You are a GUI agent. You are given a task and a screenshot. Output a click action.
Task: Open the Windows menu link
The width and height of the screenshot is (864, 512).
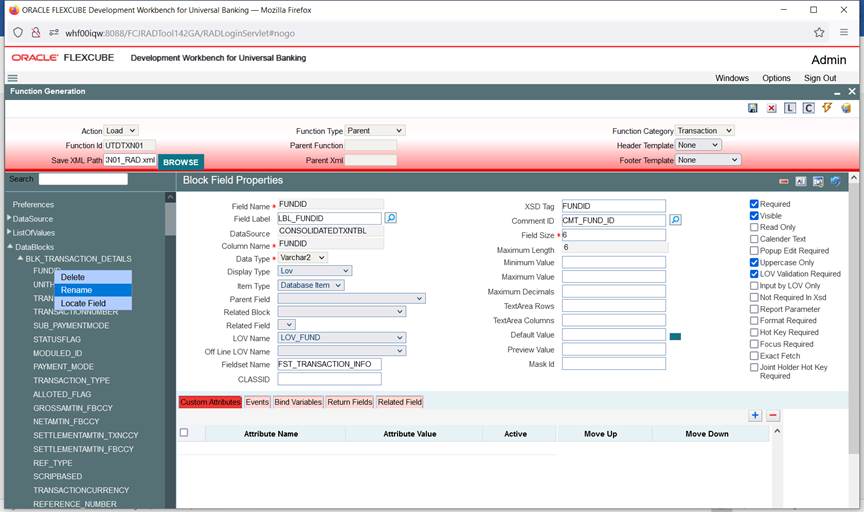[732, 78]
